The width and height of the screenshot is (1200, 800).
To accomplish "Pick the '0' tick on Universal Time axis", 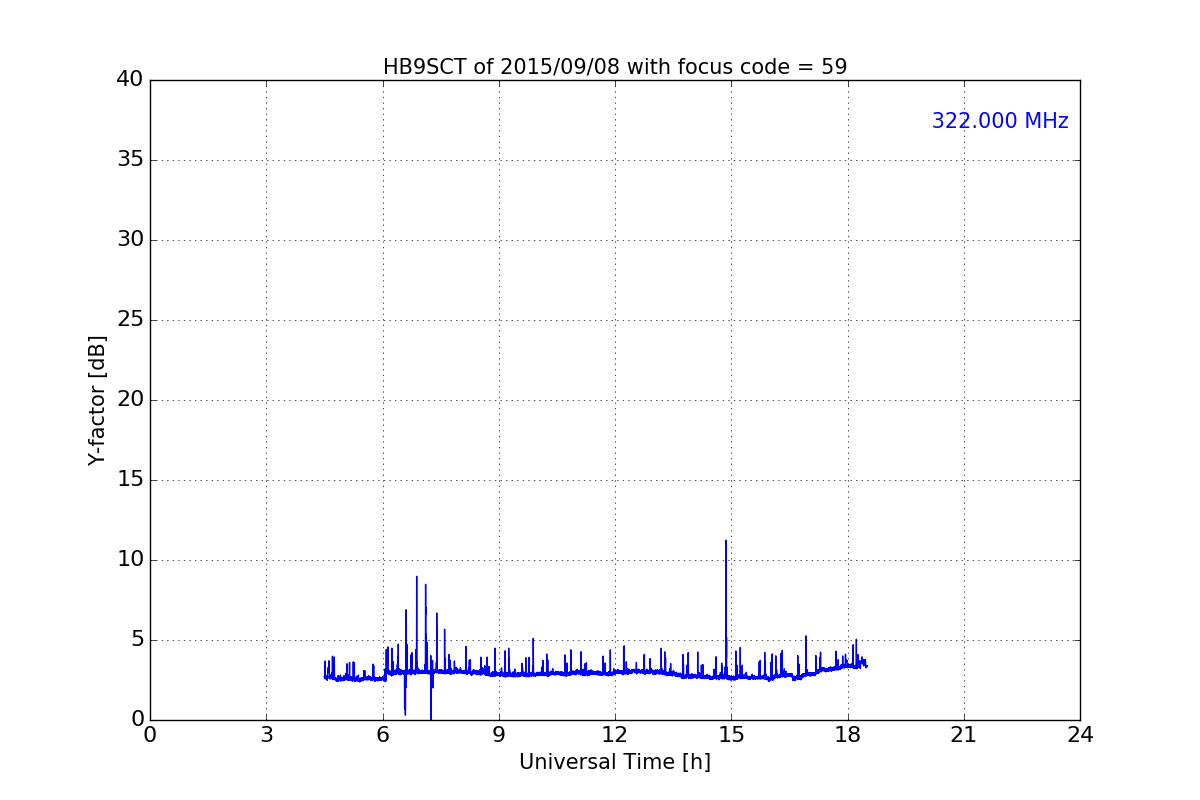I will 150,735.
